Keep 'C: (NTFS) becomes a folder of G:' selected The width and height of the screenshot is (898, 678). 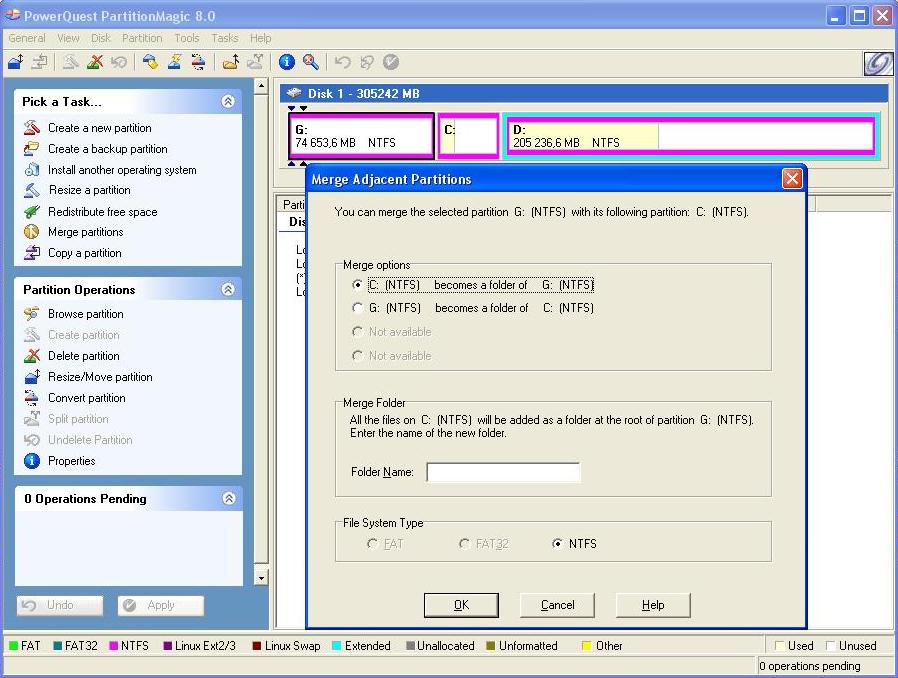click(357, 284)
